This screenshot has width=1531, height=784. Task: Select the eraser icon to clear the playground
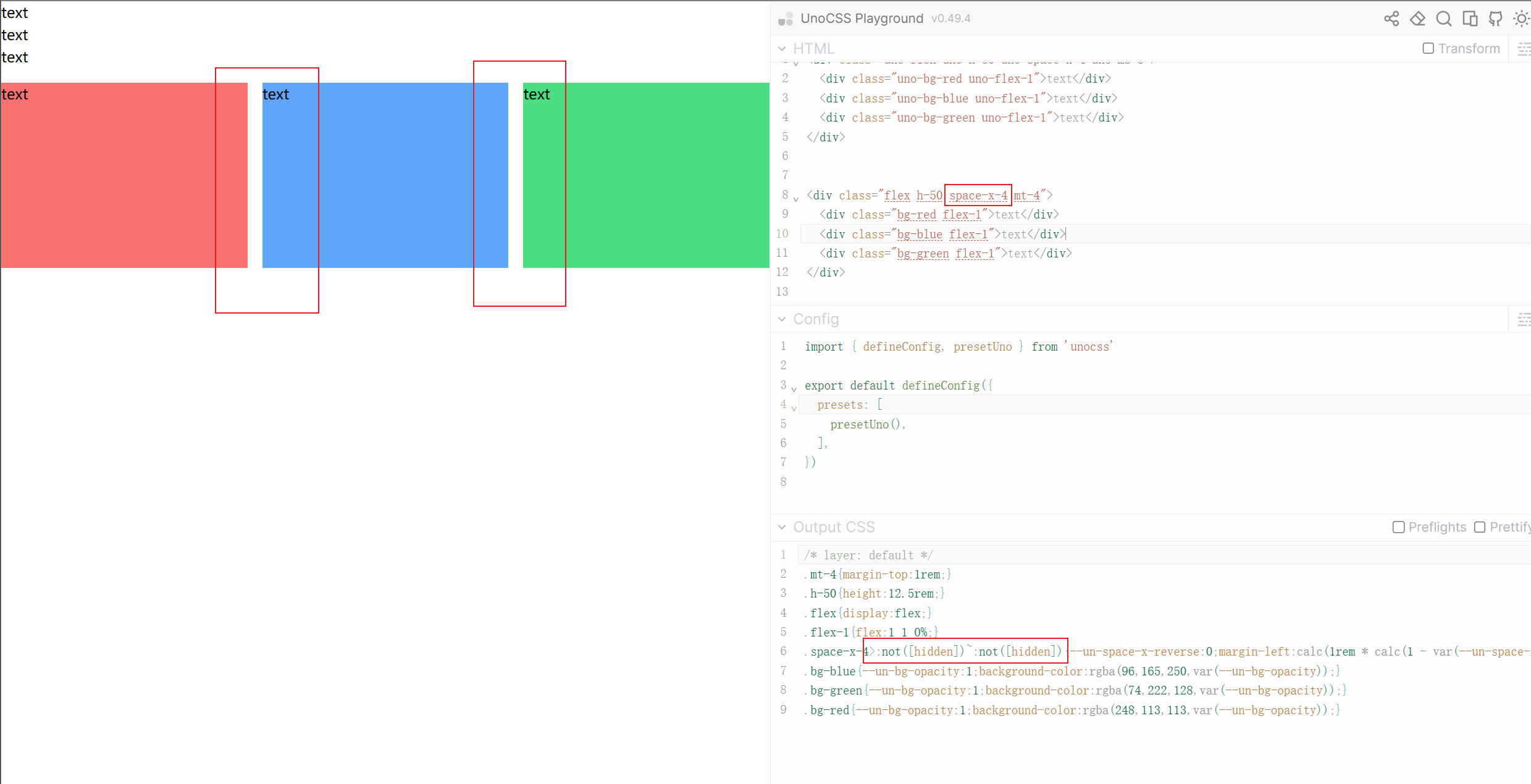tap(1417, 19)
